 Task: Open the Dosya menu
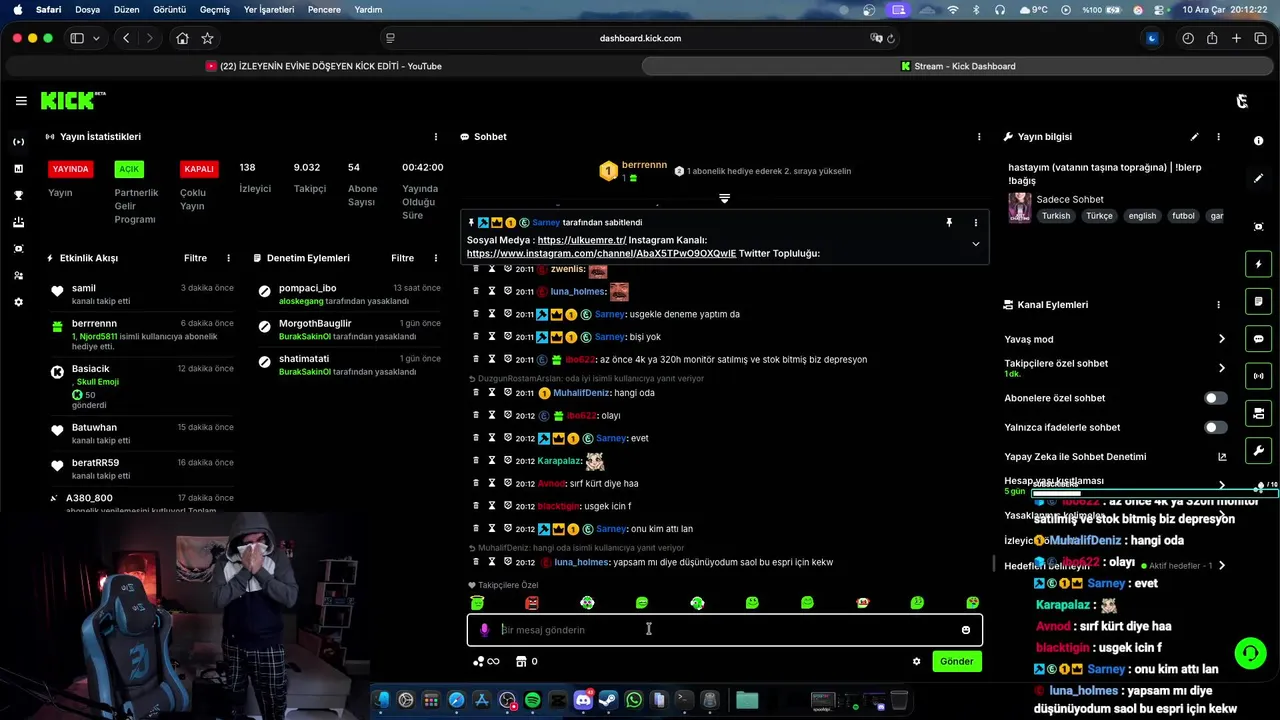[87, 10]
